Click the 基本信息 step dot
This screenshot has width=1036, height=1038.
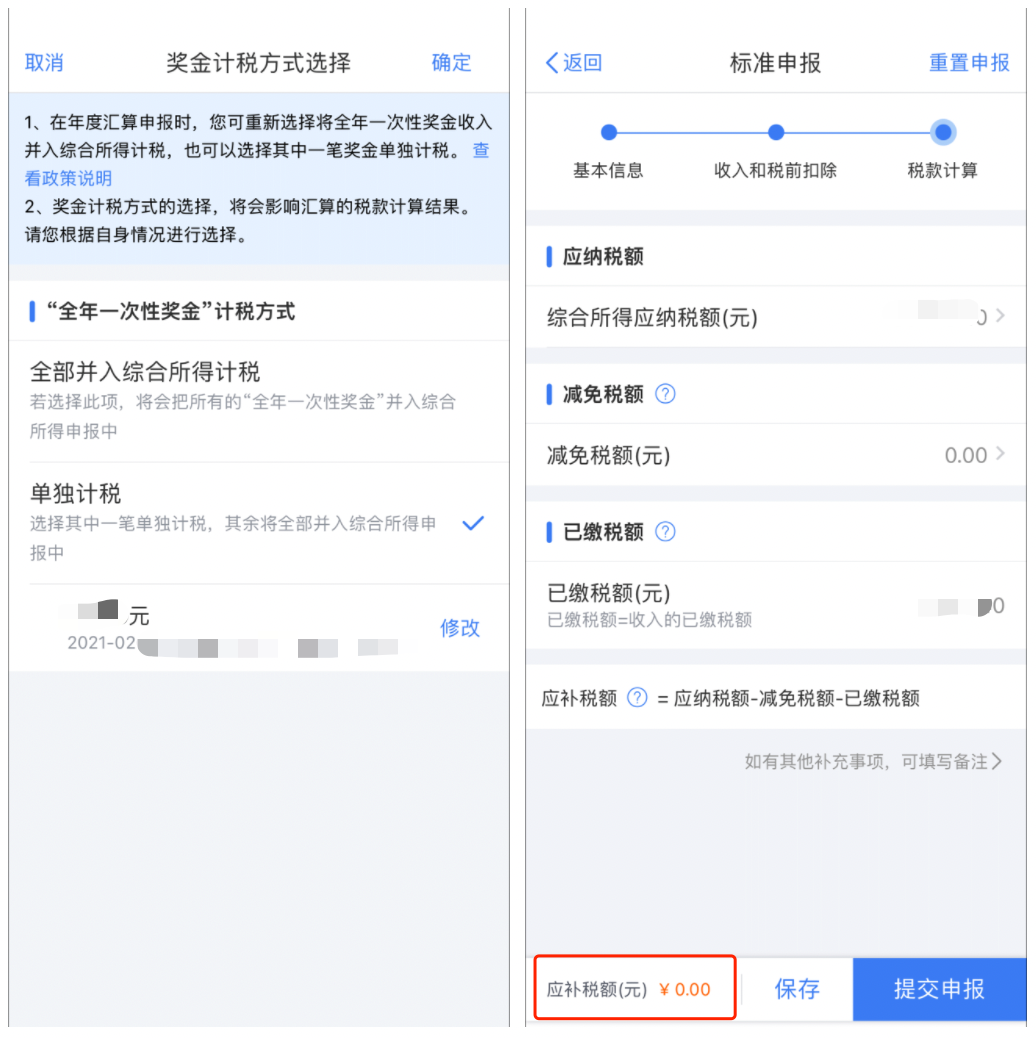click(x=608, y=132)
